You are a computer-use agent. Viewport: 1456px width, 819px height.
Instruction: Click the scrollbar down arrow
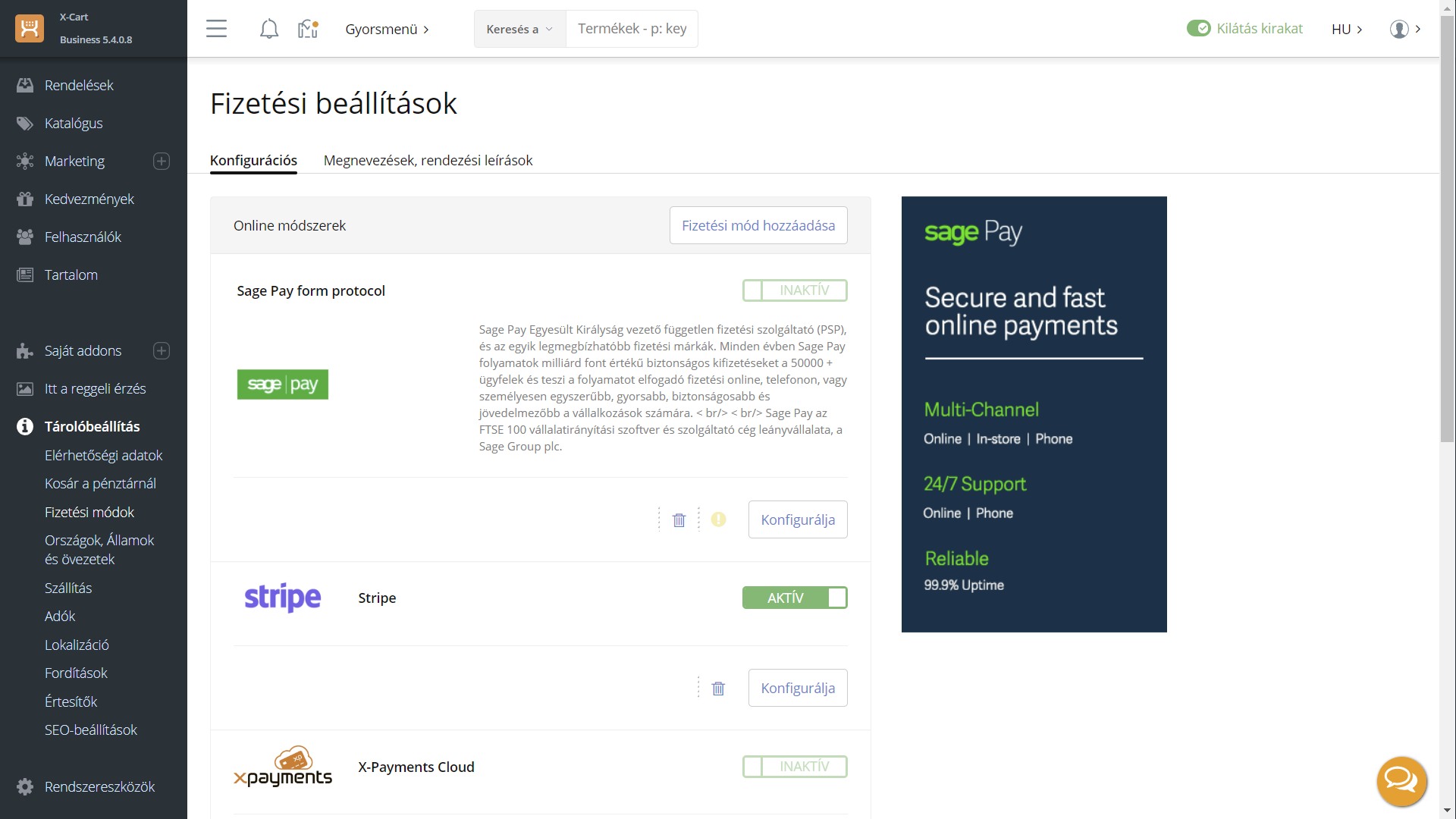point(1447,811)
